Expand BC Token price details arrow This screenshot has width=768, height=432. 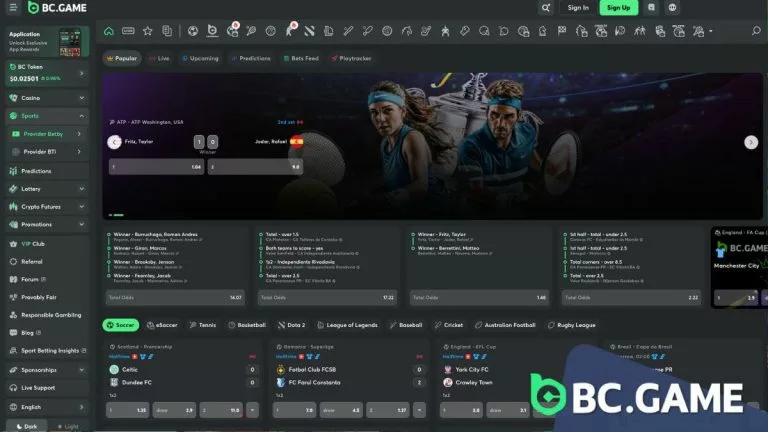(x=81, y=73)
